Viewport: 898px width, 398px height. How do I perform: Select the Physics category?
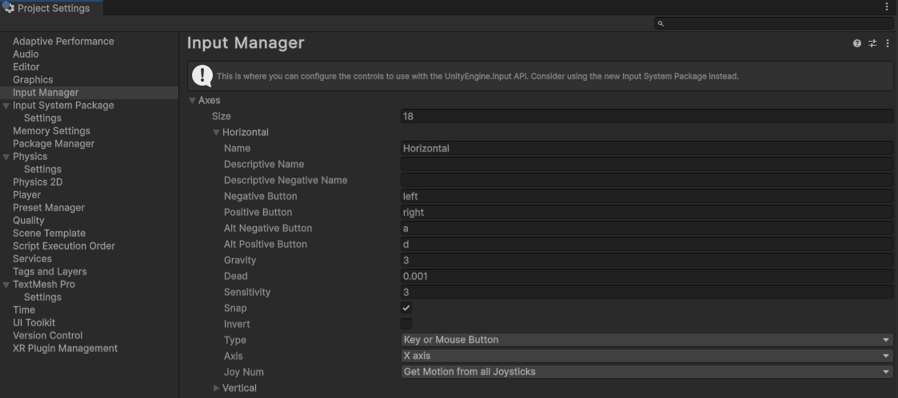[x=30, y=156]
